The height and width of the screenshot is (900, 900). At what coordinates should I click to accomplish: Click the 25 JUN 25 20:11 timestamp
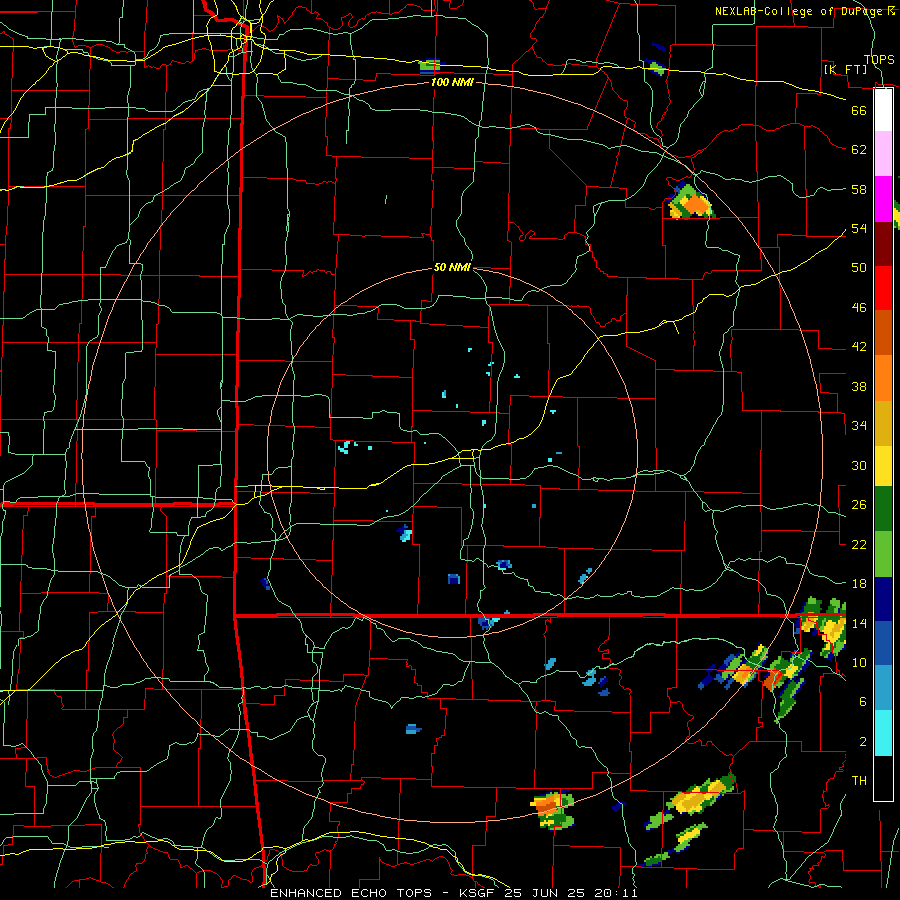571,893
